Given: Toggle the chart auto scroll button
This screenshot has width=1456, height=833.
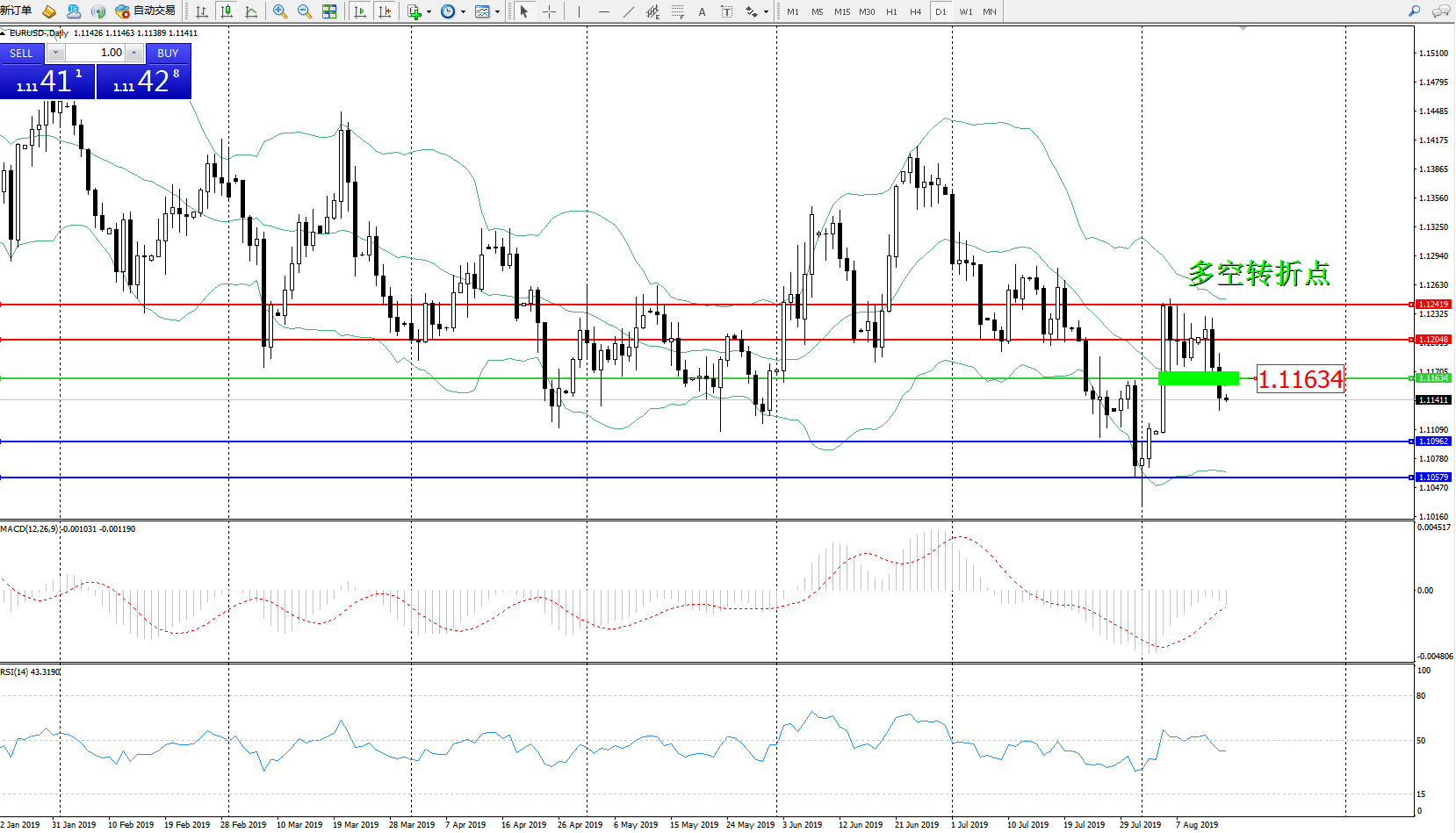Looking at the screenshot, I should tap(360, 11).
